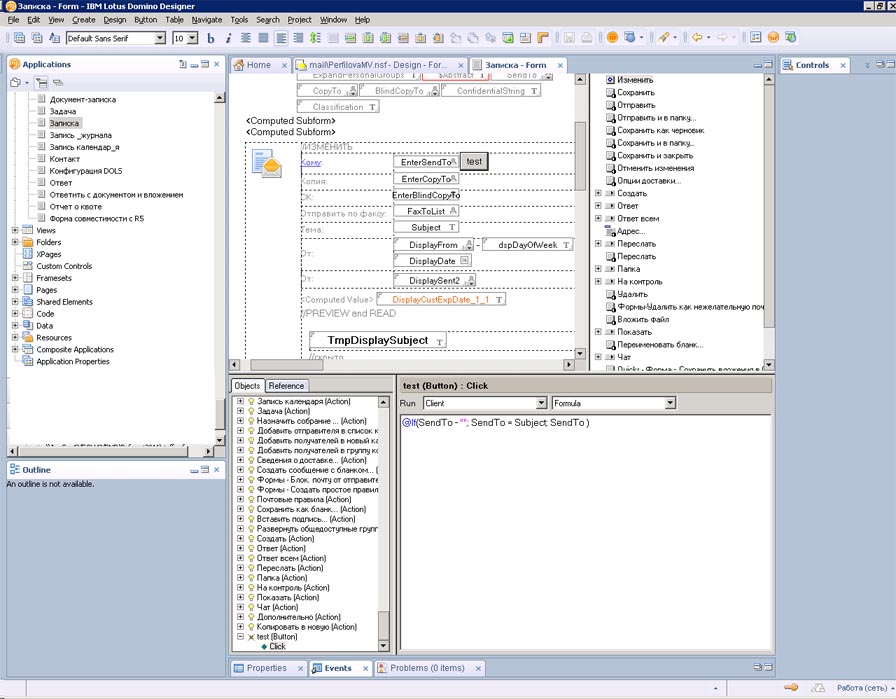Click the Кому link in the form
This screenshot has height=699, width=896.
311,162
